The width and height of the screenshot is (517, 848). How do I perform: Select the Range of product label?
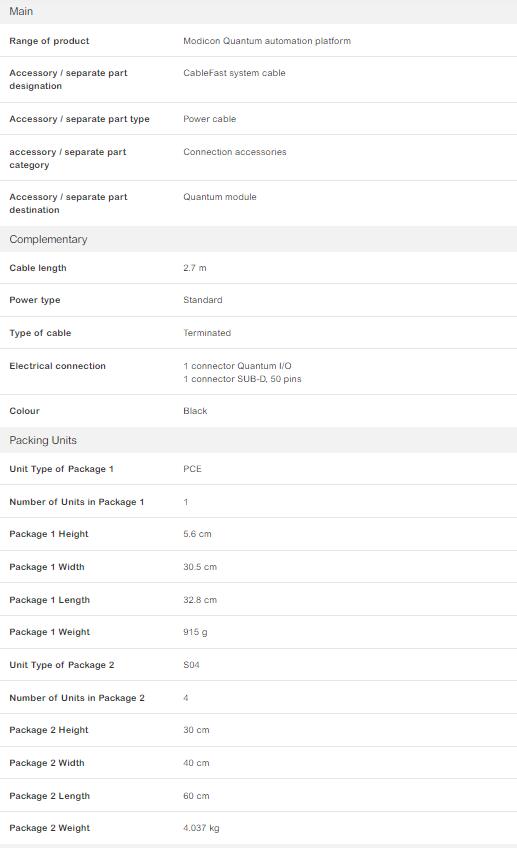click(49, 41)
